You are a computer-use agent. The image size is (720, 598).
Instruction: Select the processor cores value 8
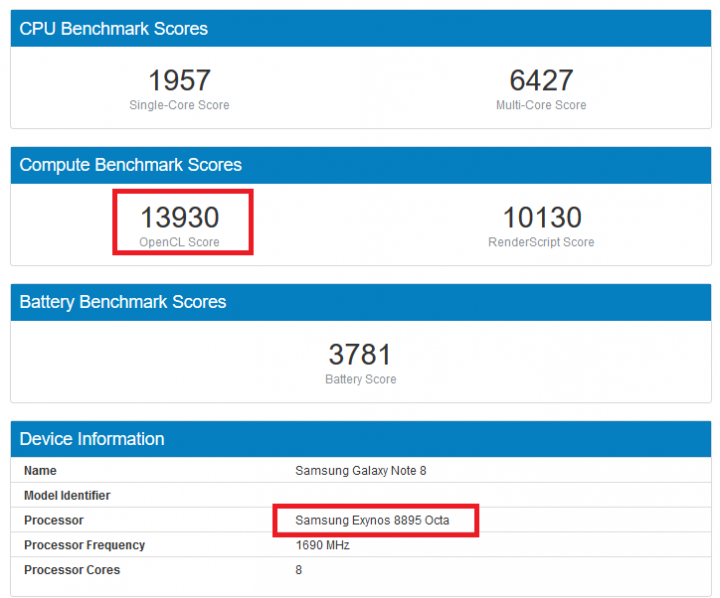pos(298,570)
